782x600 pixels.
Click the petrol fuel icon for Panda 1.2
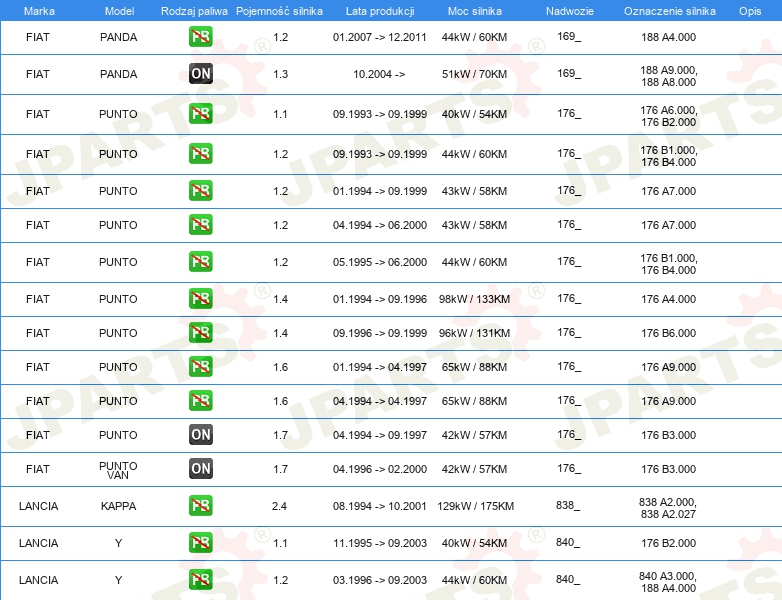click(x=200, y=36)
